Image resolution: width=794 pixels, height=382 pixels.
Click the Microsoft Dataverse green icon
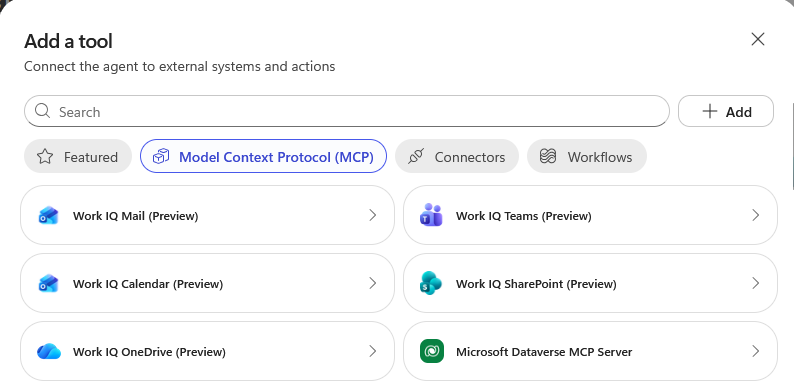coord(432,351)
